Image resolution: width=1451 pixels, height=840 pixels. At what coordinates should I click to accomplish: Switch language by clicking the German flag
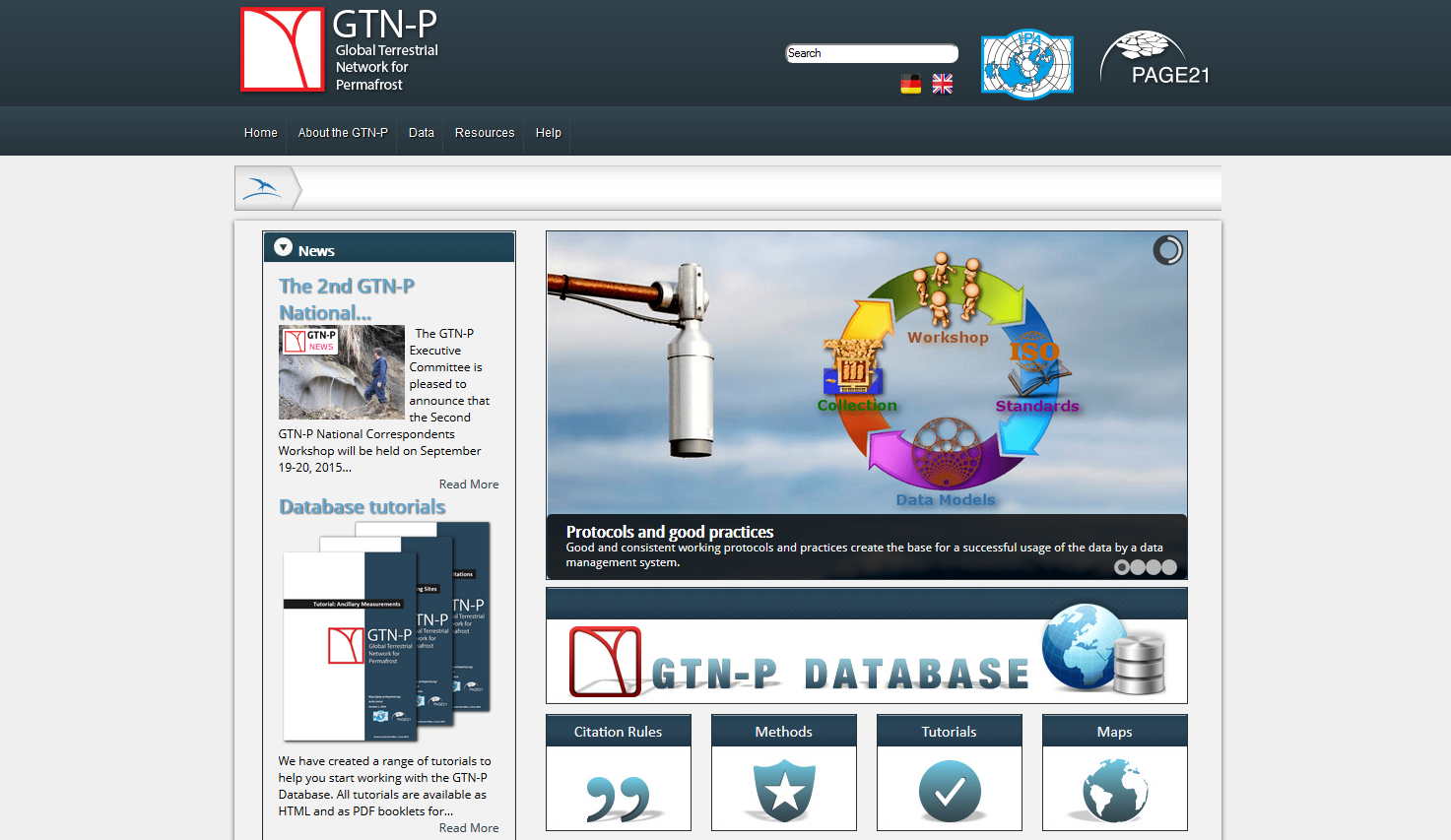(x=910, y=84)
